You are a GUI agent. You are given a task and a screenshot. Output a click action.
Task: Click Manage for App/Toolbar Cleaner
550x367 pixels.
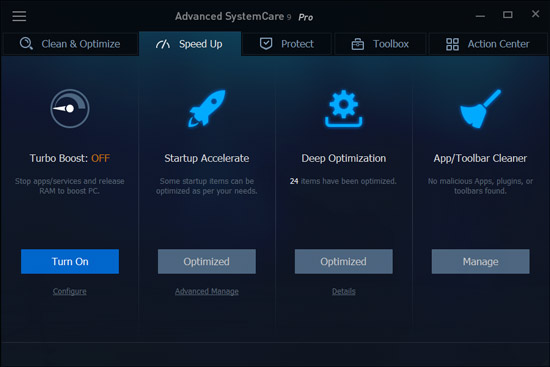tap(481, 261)
